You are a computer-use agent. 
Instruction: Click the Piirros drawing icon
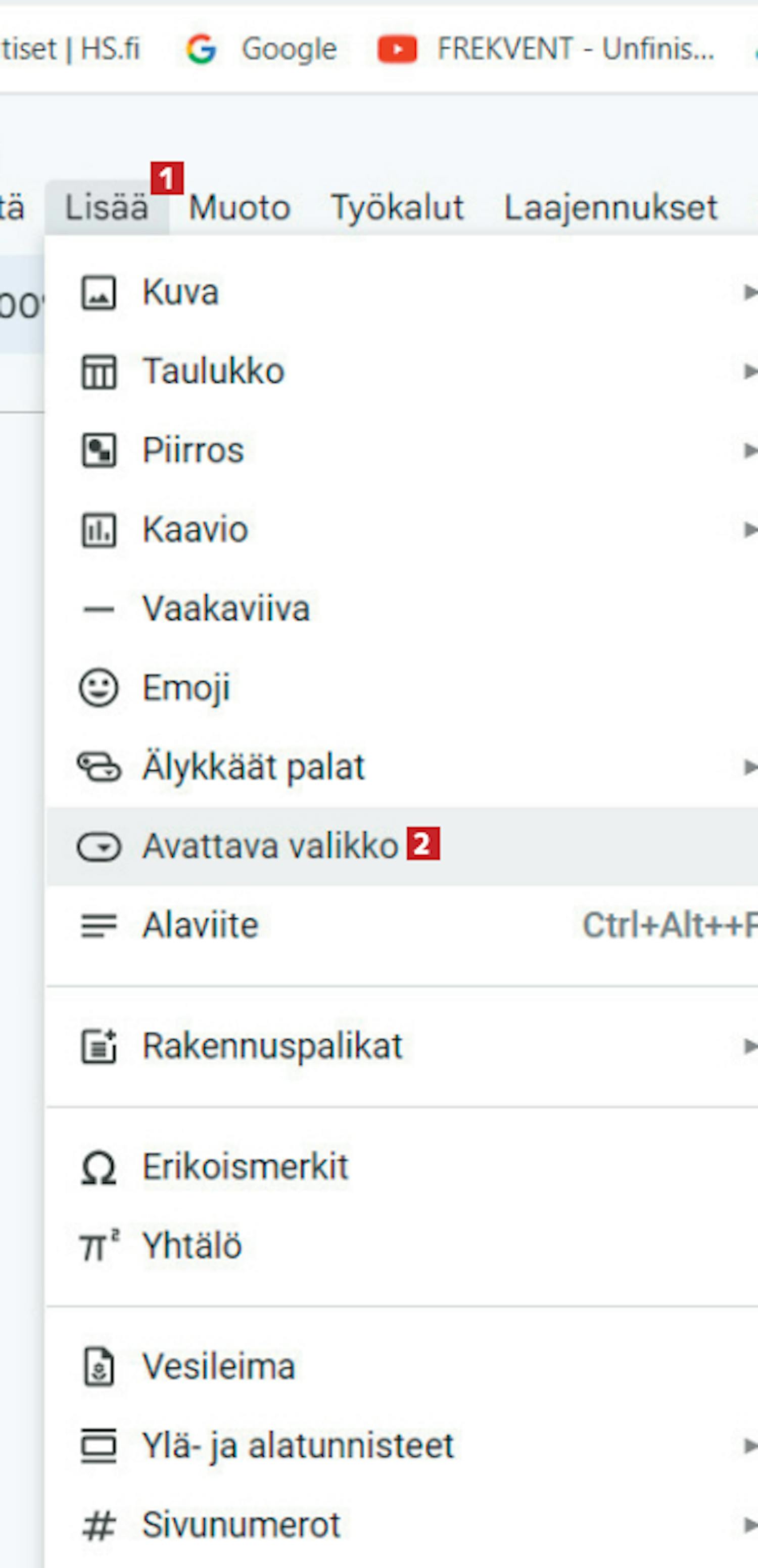(x=99, y=451)
